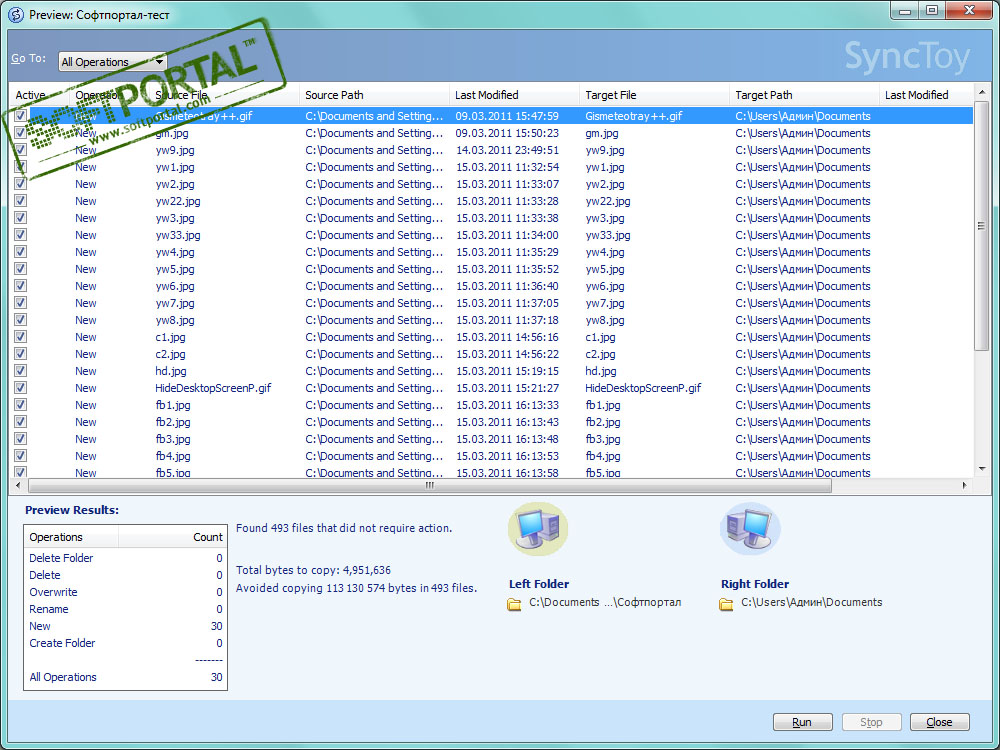Viewport: 1000px width, 750px height.
Task: Select source file yw6.jpg
Action: (x=175, y=286)
